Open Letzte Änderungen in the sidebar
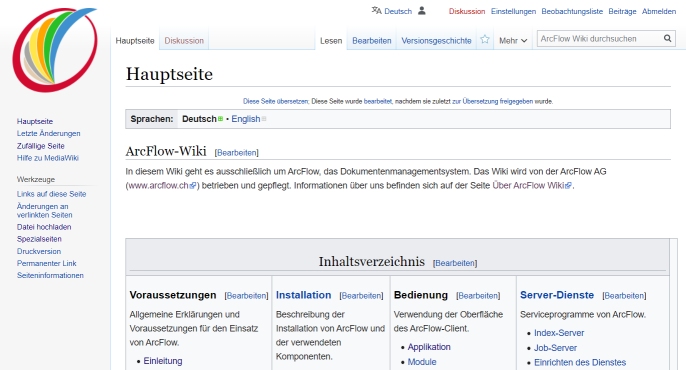686x370 pixels. pyautogui.click(x=49, y=133)
